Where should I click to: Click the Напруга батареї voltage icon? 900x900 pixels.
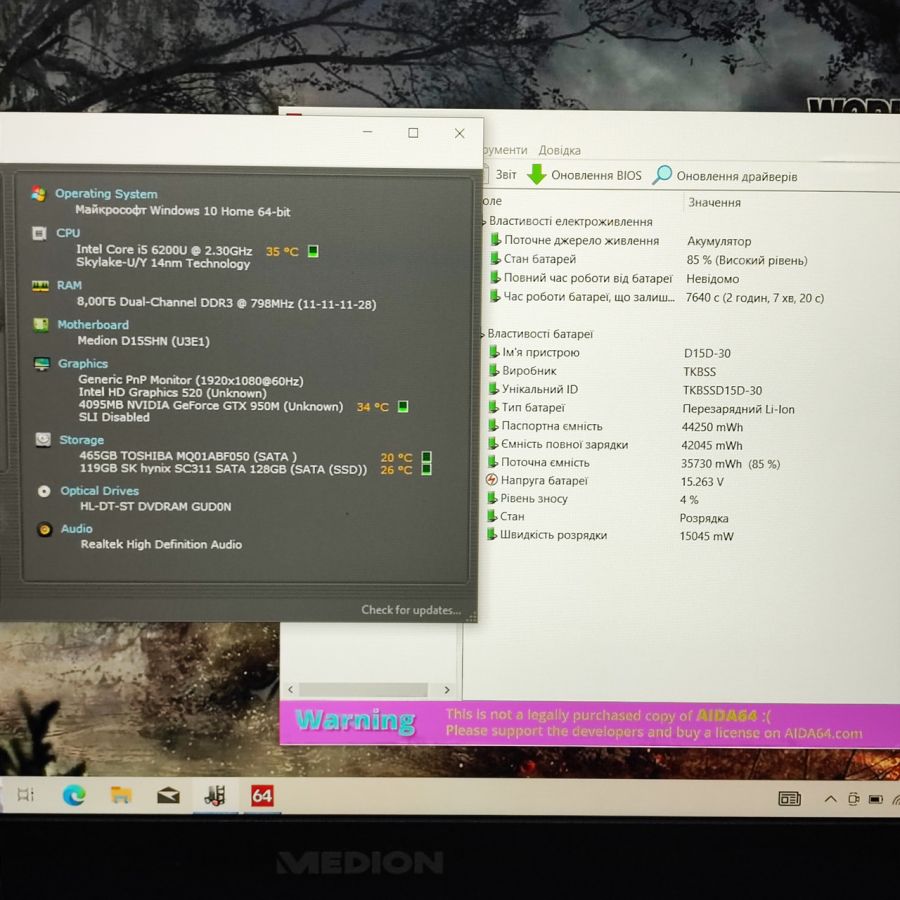tap(491, 480)
